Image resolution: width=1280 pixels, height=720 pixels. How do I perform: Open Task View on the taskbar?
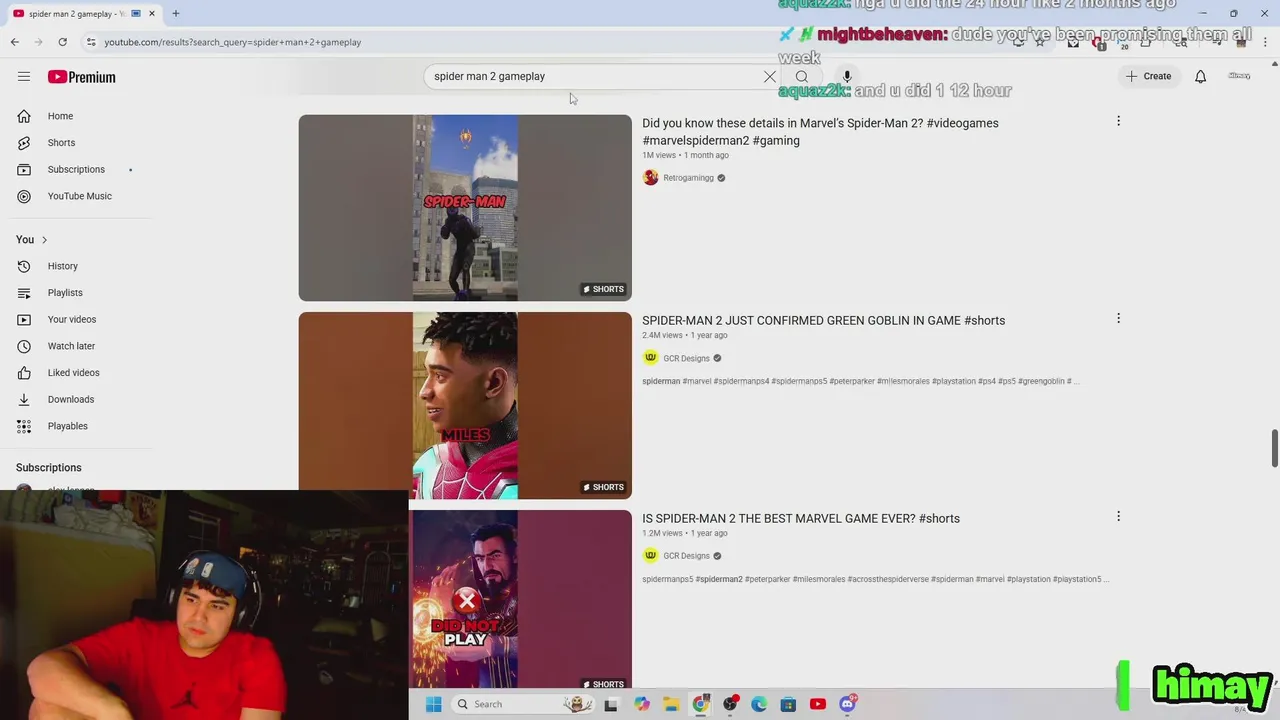(x=611, y=704)
